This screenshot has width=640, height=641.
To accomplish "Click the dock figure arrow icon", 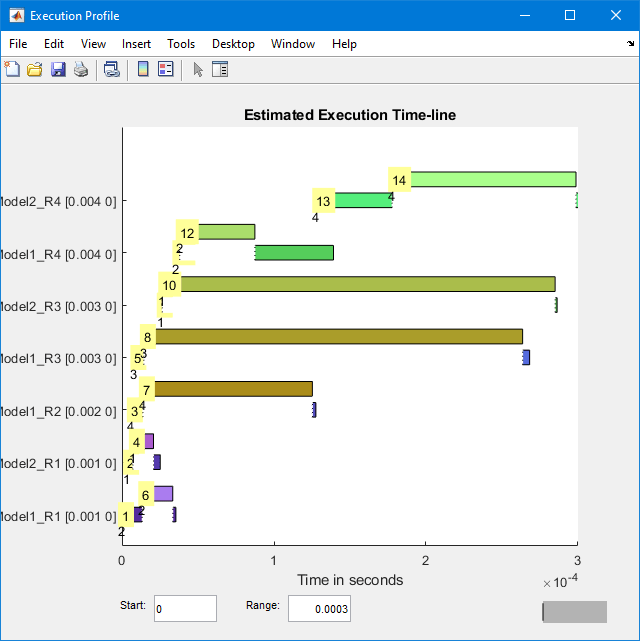I will point(631,43).
